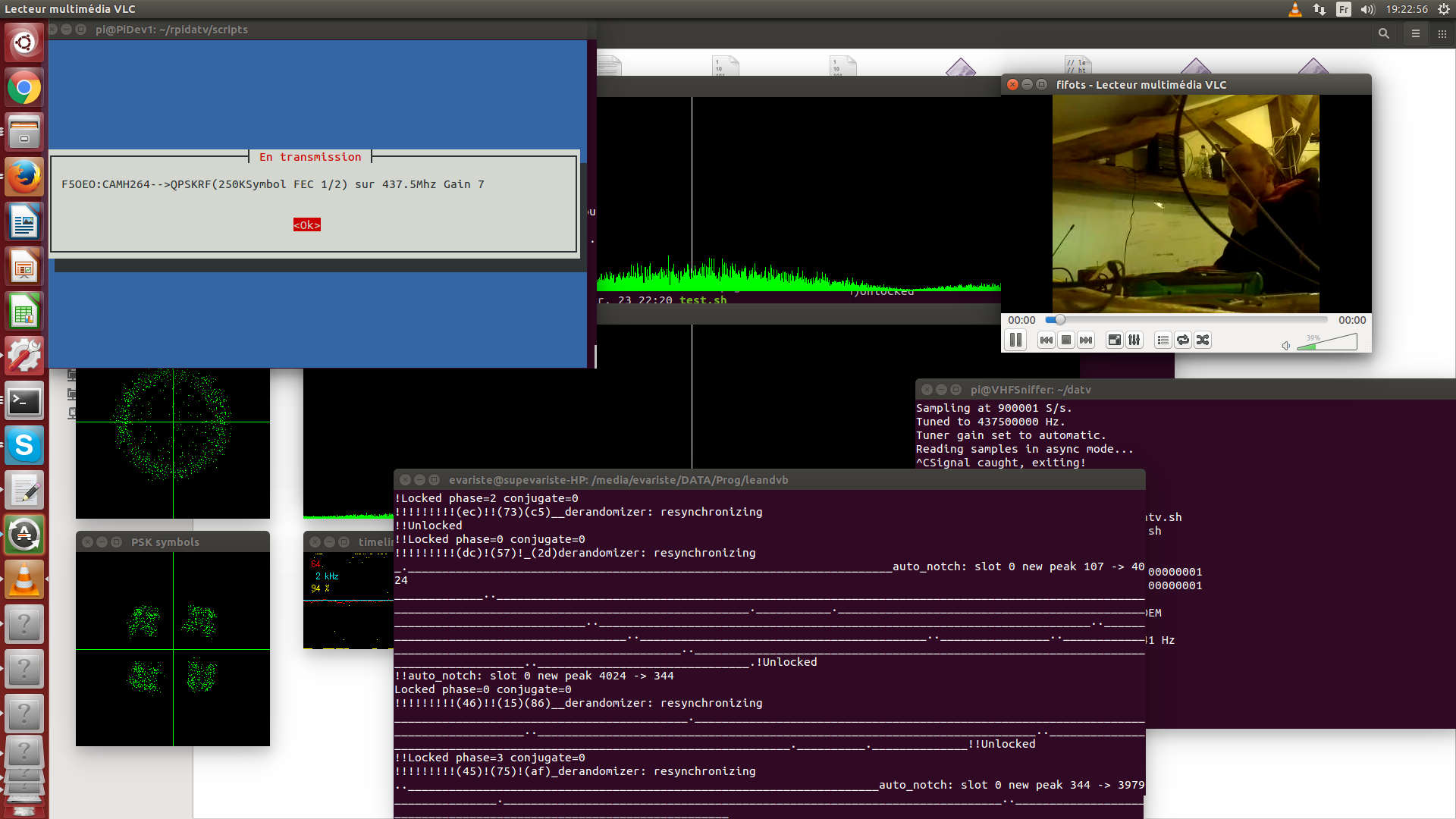This screenshot has width=1456, height=819.
Task: Toggle VLC loop mode
Action: (1182, 340)
